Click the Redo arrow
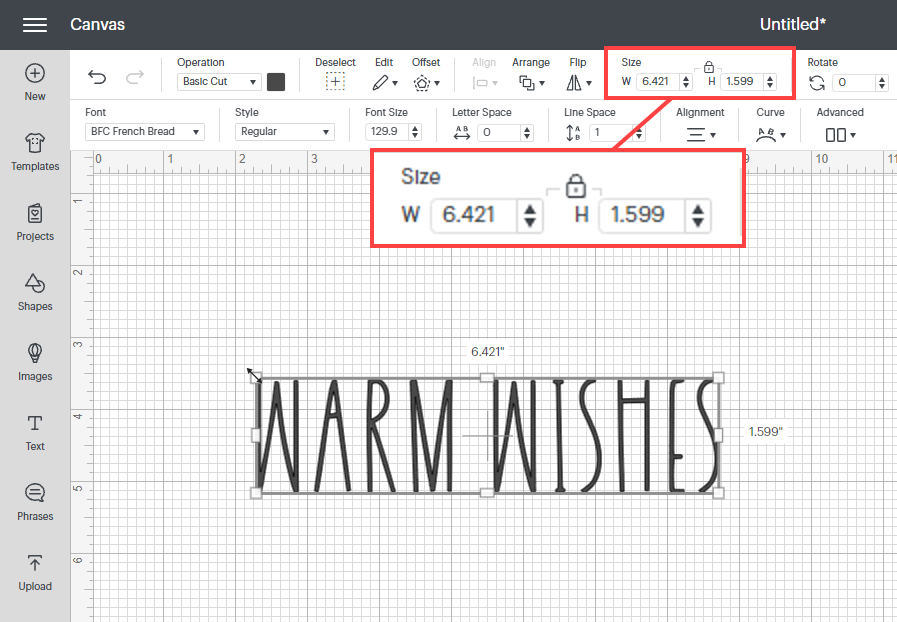897x622 pixels. coord(135,77)
